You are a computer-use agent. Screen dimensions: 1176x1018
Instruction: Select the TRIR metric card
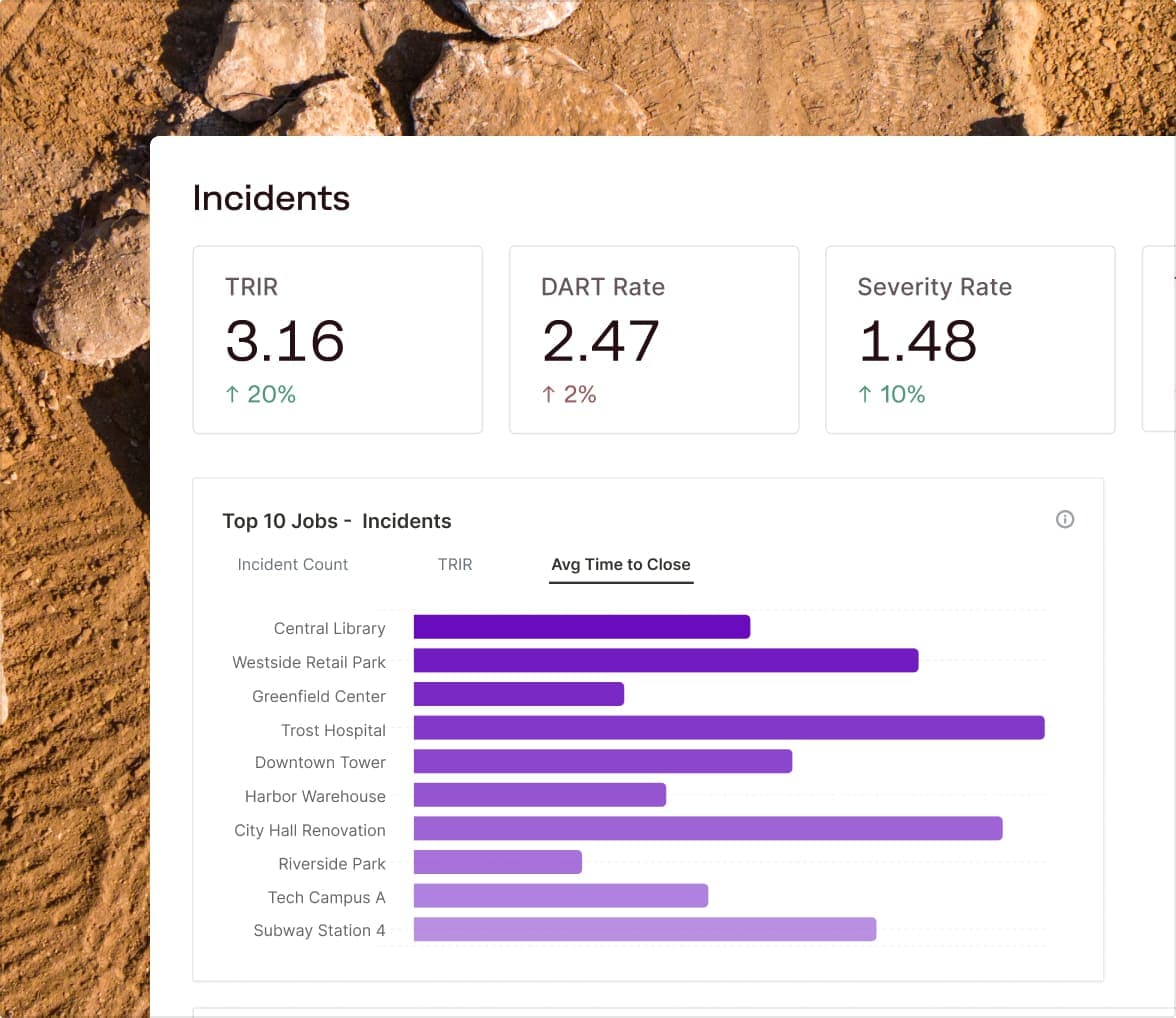click(337, 339)
